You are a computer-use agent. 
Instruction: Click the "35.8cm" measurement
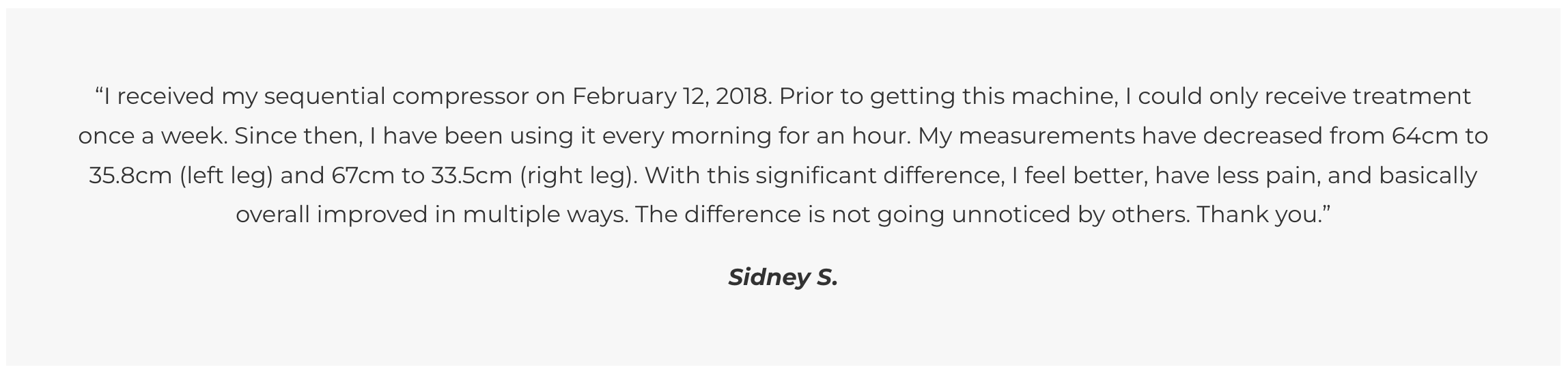[130, 176]
